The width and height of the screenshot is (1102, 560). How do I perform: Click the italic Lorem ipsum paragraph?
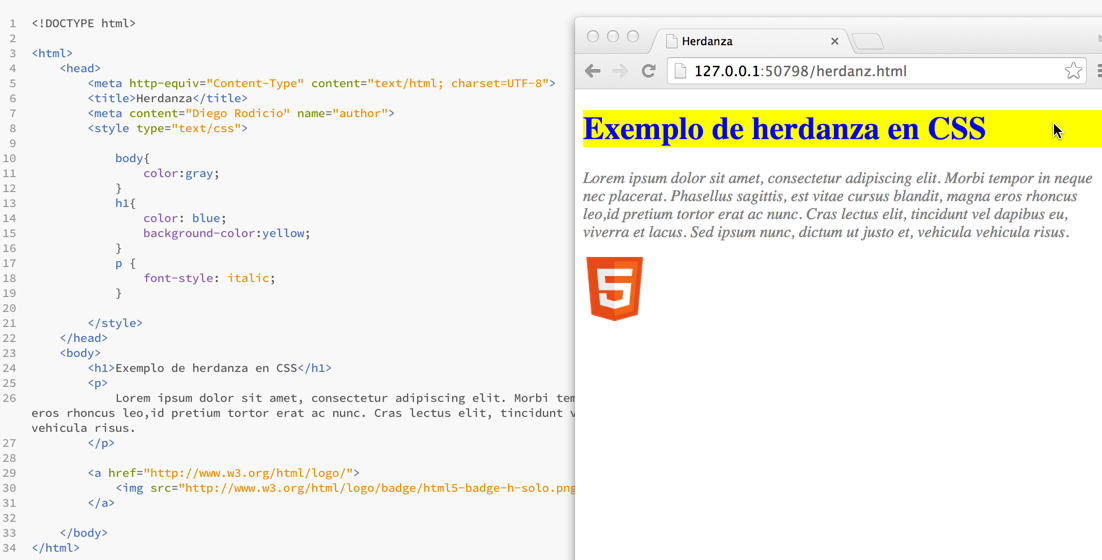836,205
